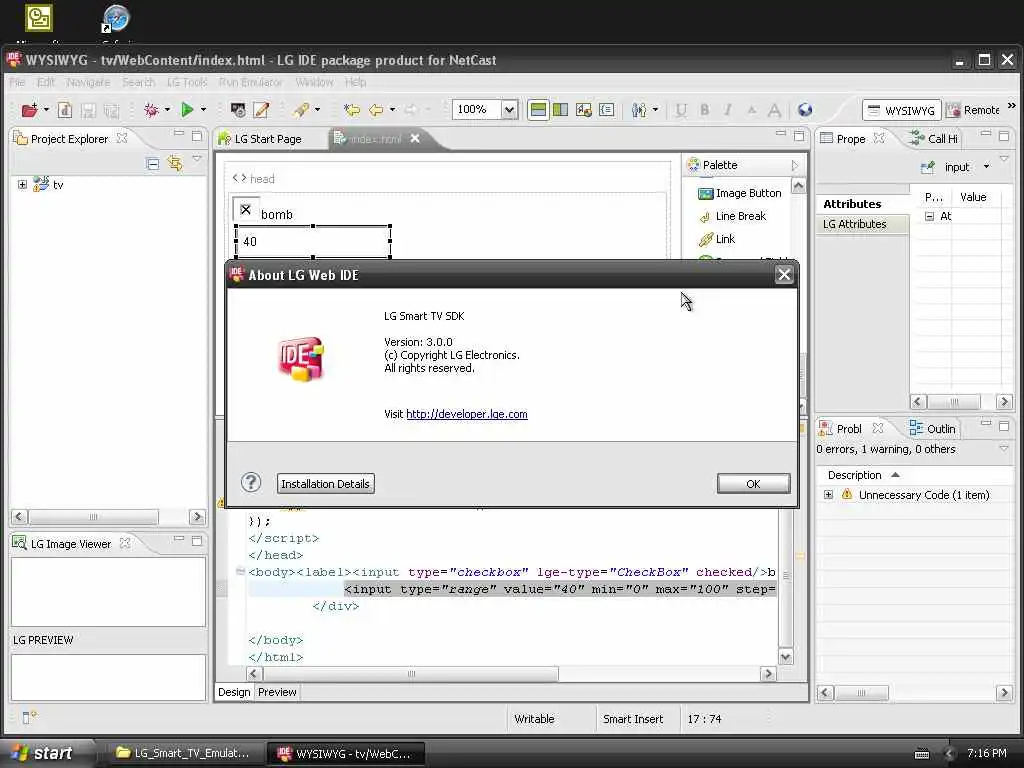
Task: Open the Help menu
Action: [355, 82]
